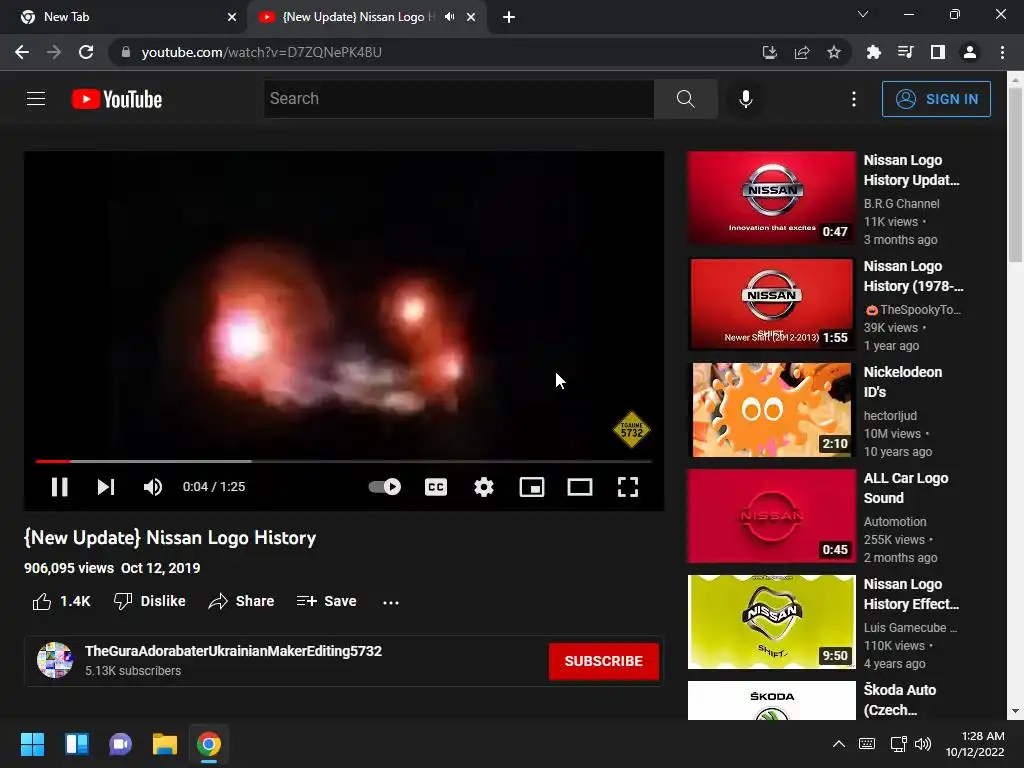Image resolution: width=1024 pixels, height=768 pixels.
Task: Click the search magnifier button
Action: coord(686,99)
